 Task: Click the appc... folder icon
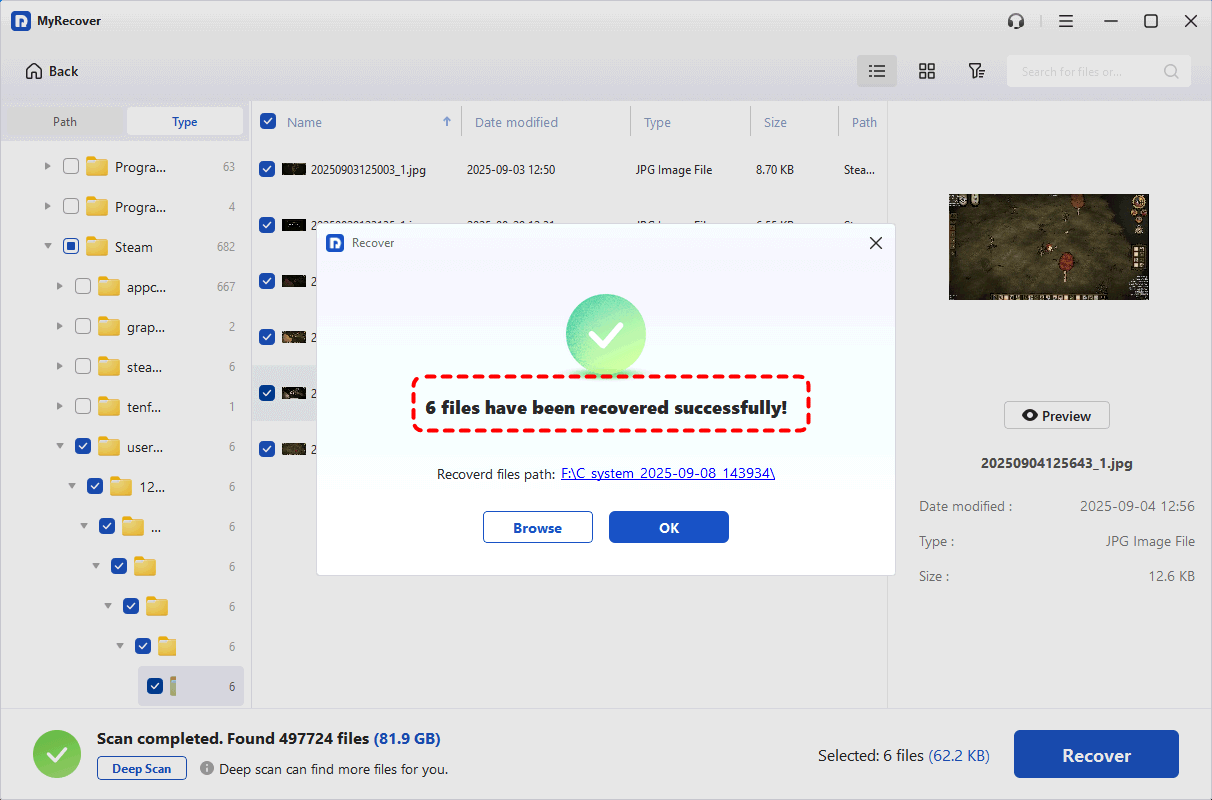pyautogui.click(x=109, y=287)
